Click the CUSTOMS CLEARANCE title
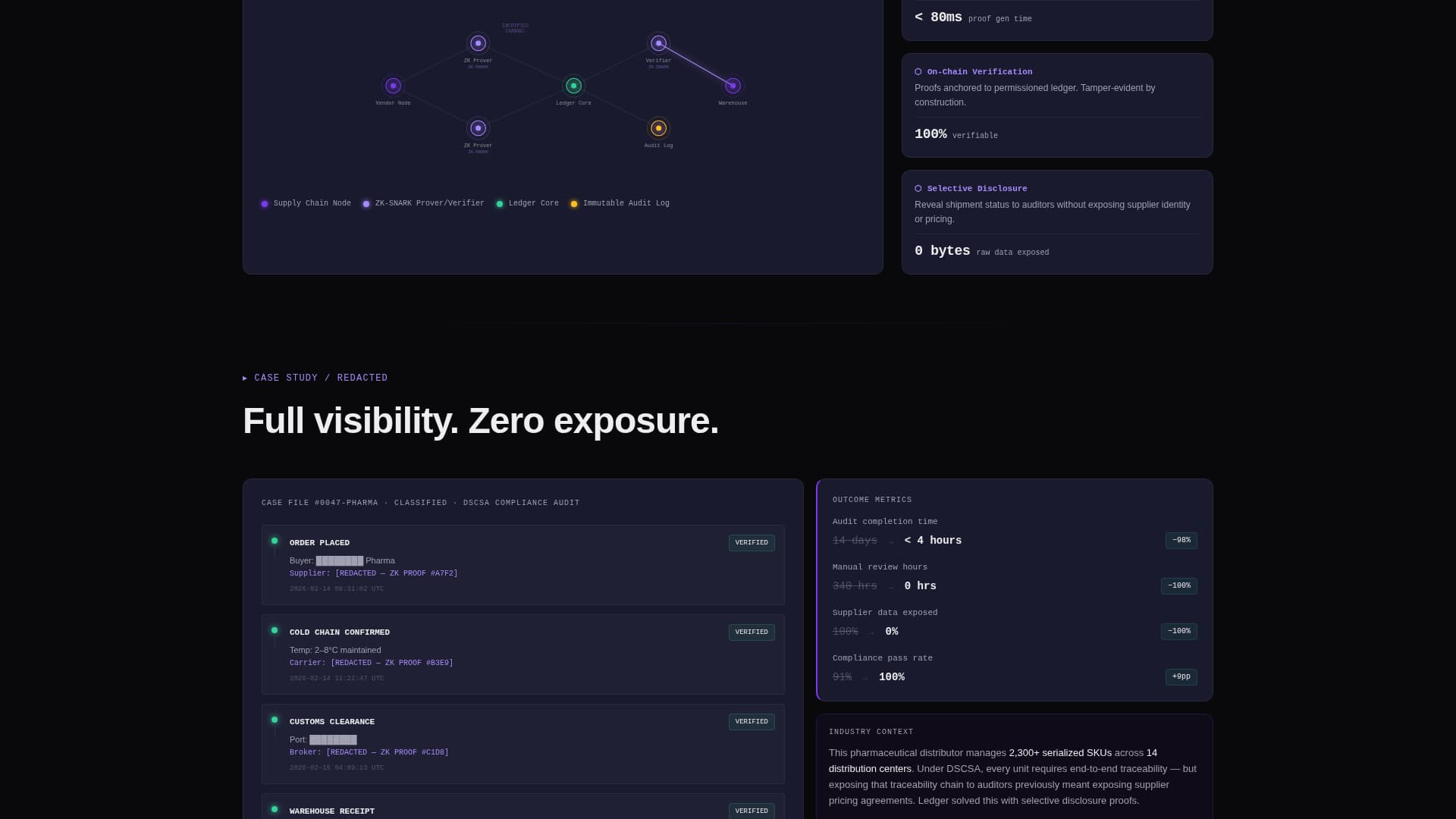 (x=332, y=723)
